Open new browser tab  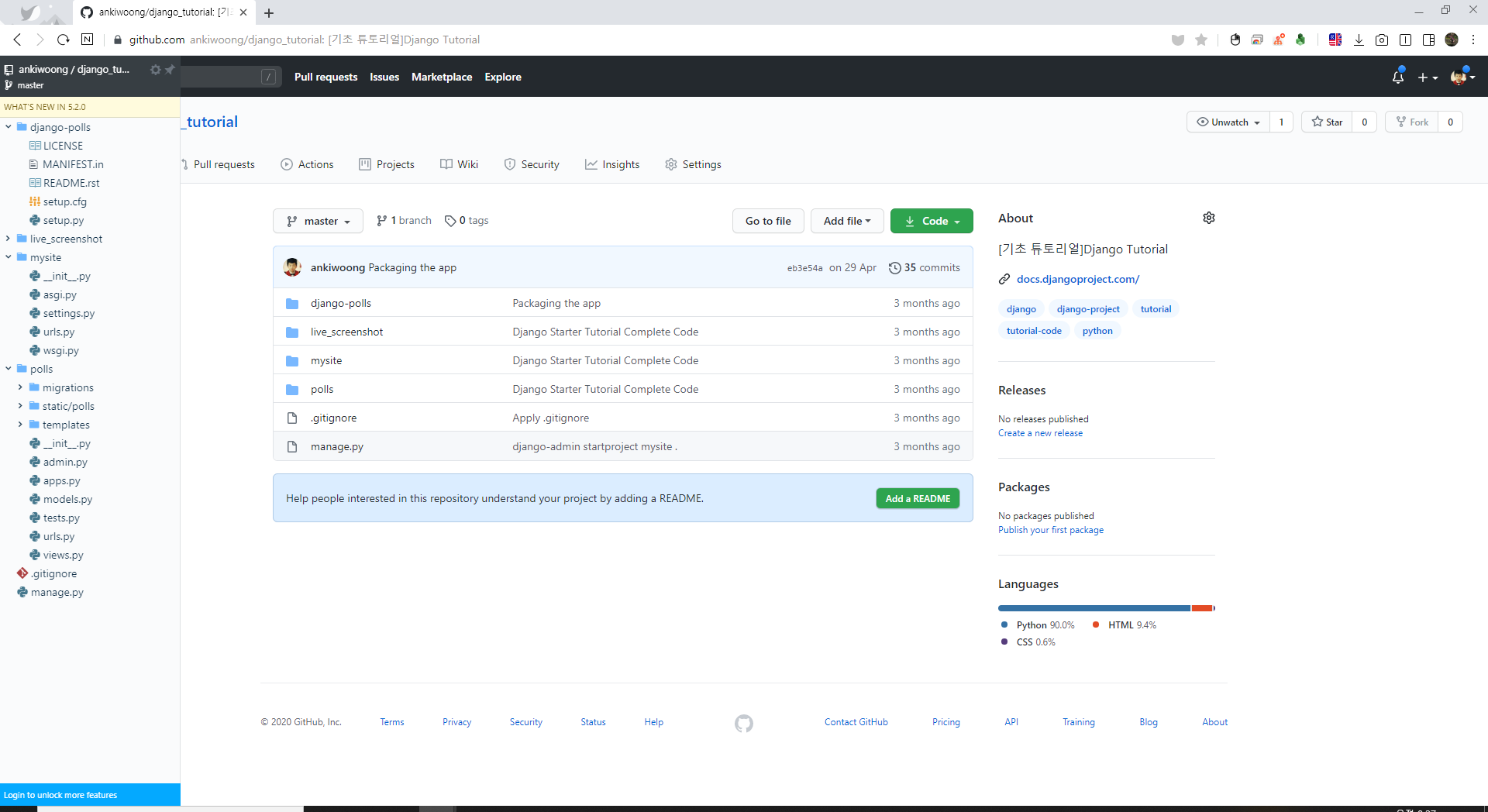[269, 13]
